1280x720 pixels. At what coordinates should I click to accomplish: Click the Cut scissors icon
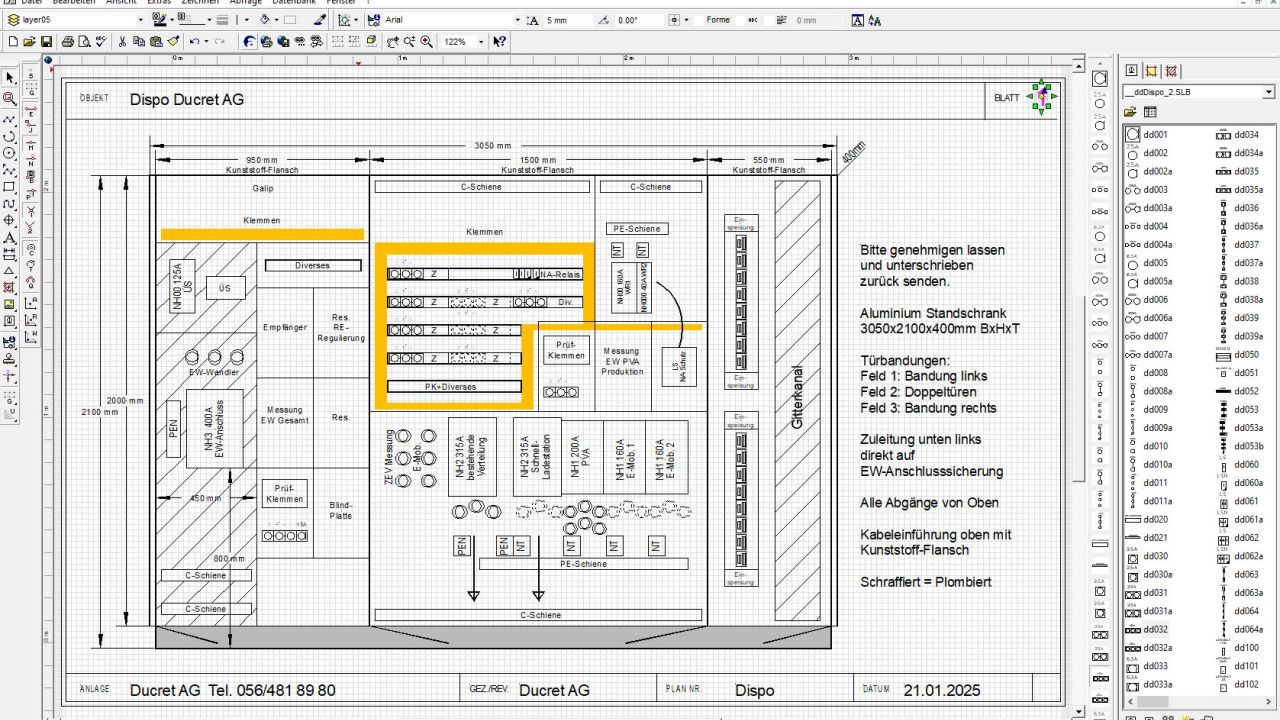click(x=122, y=42)
